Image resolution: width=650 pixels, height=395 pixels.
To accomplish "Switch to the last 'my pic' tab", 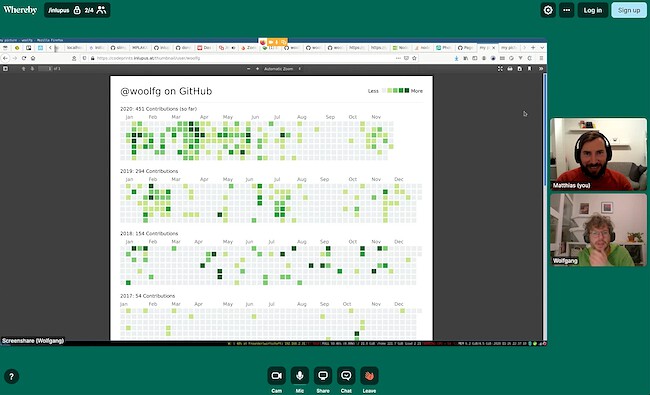I will [508, 48].
